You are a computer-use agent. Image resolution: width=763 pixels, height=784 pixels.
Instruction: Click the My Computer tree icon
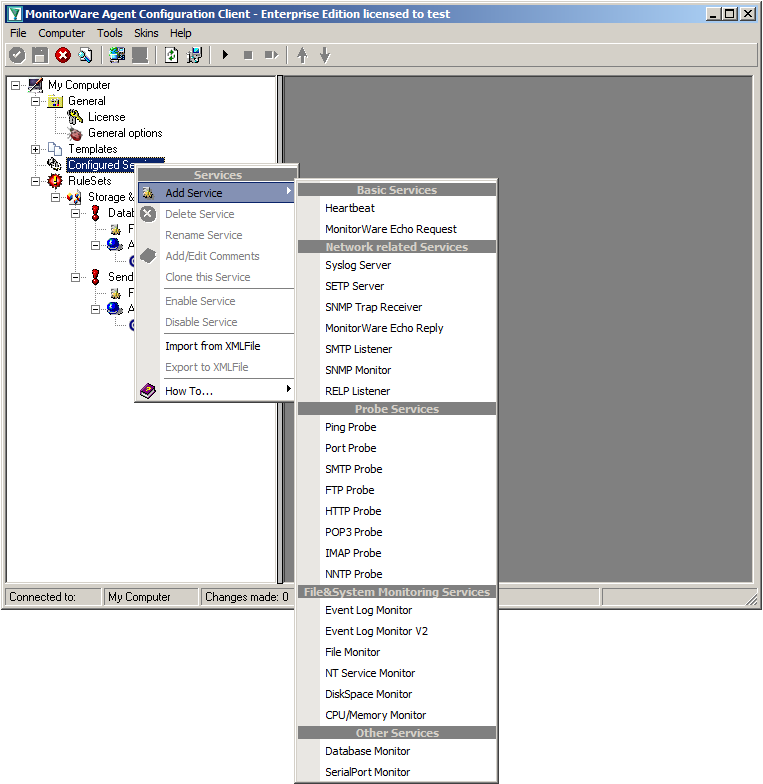click(36, 85)
